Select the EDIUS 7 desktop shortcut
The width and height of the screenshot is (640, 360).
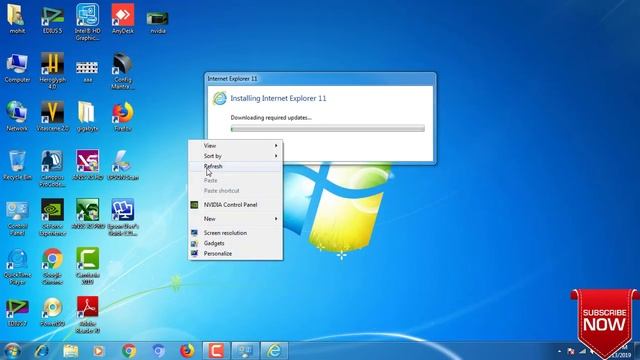pos(17,312)
